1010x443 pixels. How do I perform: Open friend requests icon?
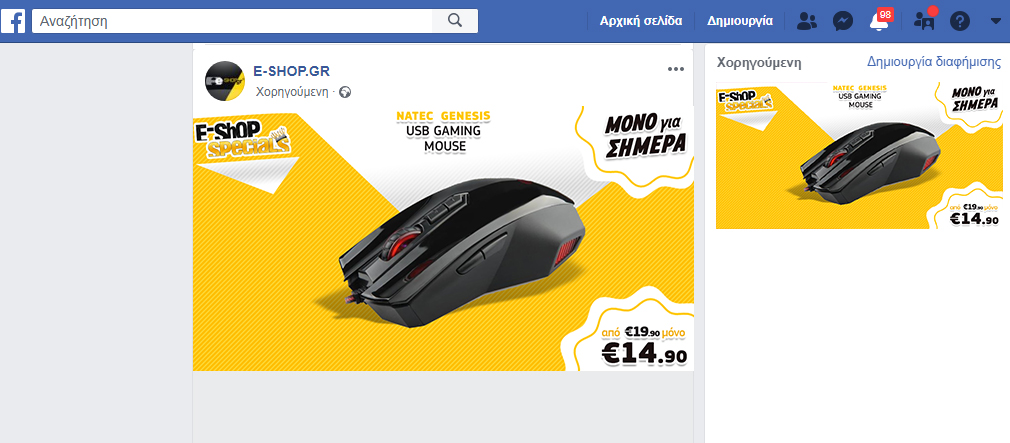(x=806, y=21)
